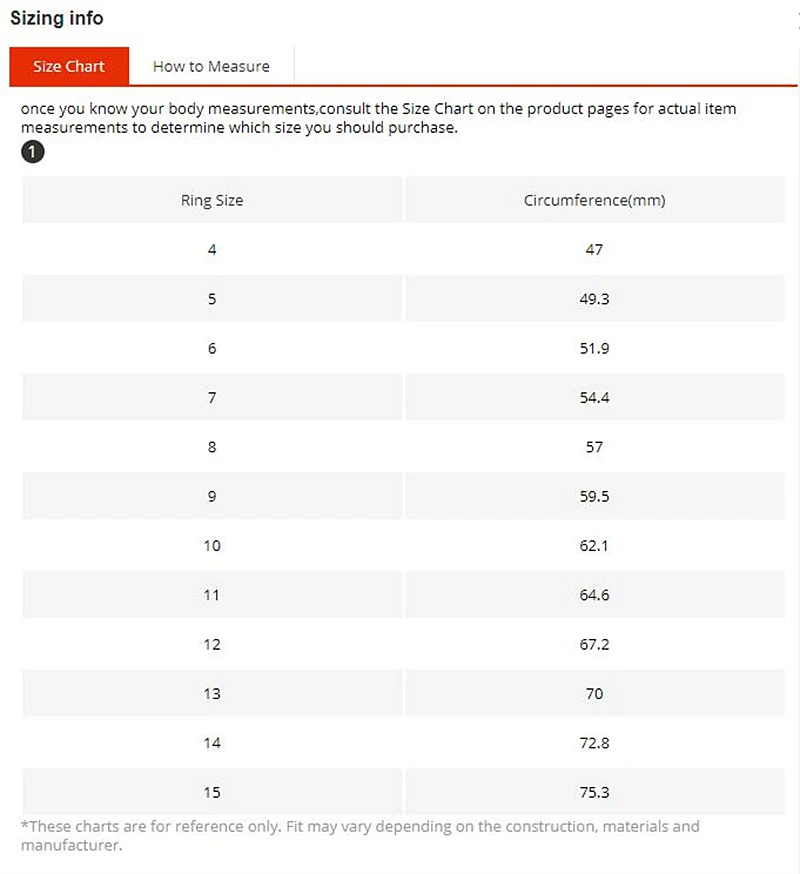This screenshot has height=874, width=800.
Task: Select the Ring Size column header
Action: [x=212, y=200]
